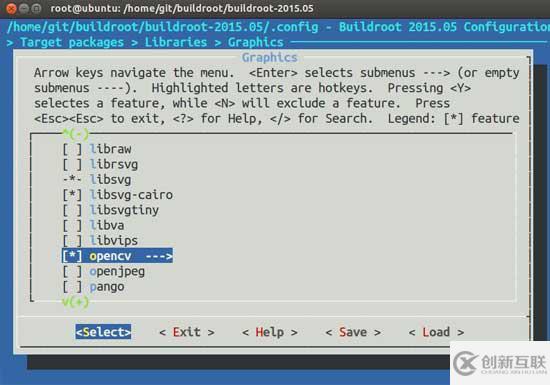Enable the libsvgtiny checkbox
The height and width of the screenshot is (385, 550).
click(x=72, y=210)
